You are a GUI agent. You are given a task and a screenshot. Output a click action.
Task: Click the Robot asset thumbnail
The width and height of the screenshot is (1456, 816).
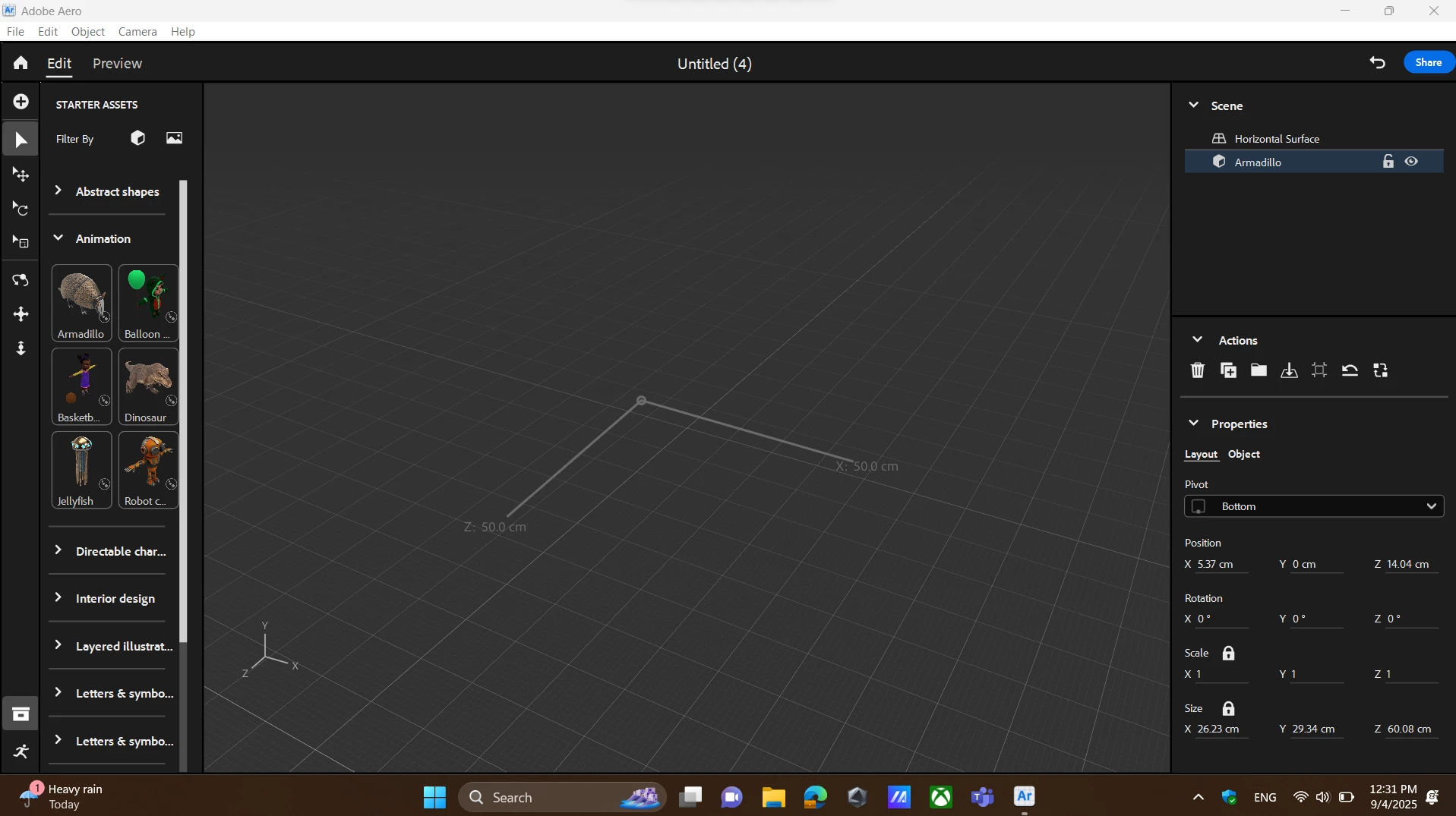point(148,470)
